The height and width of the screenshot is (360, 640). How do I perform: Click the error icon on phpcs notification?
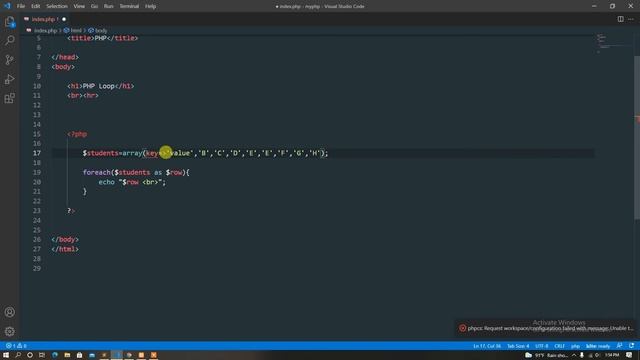462,328
